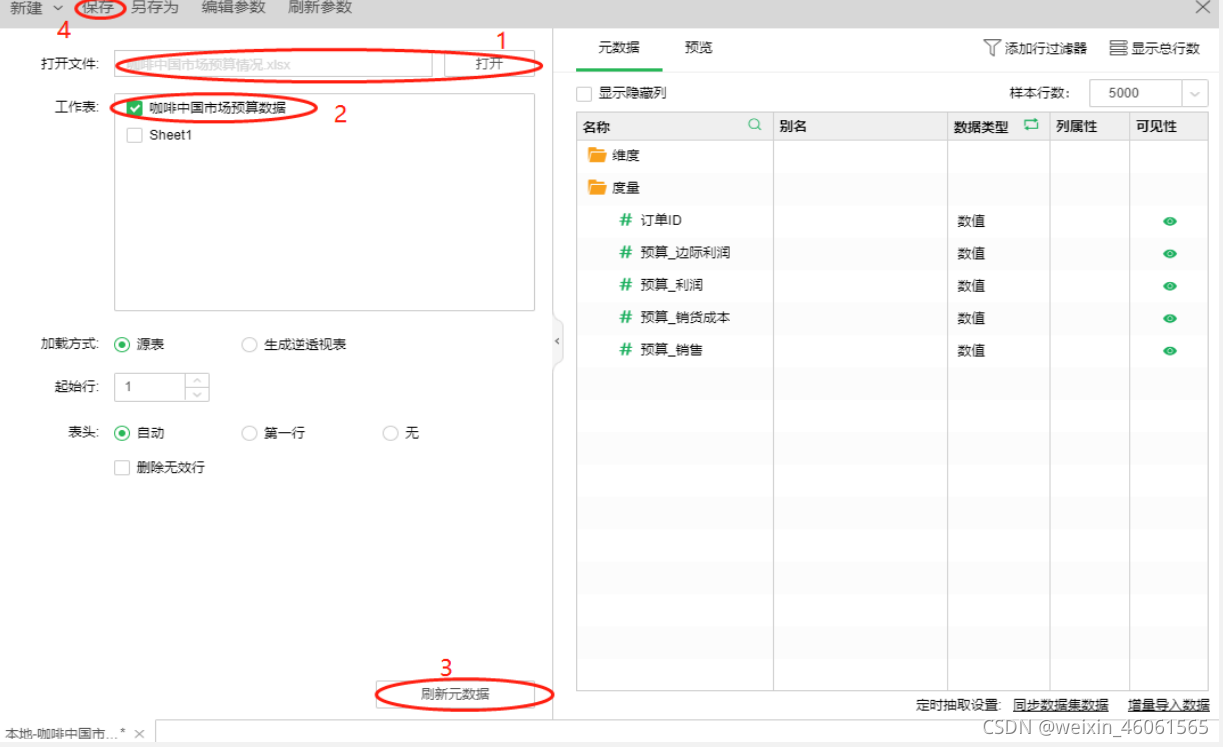1223x747 pixels.
Task: Switch to the 元数据 tab
Action: tap(619, 47)
